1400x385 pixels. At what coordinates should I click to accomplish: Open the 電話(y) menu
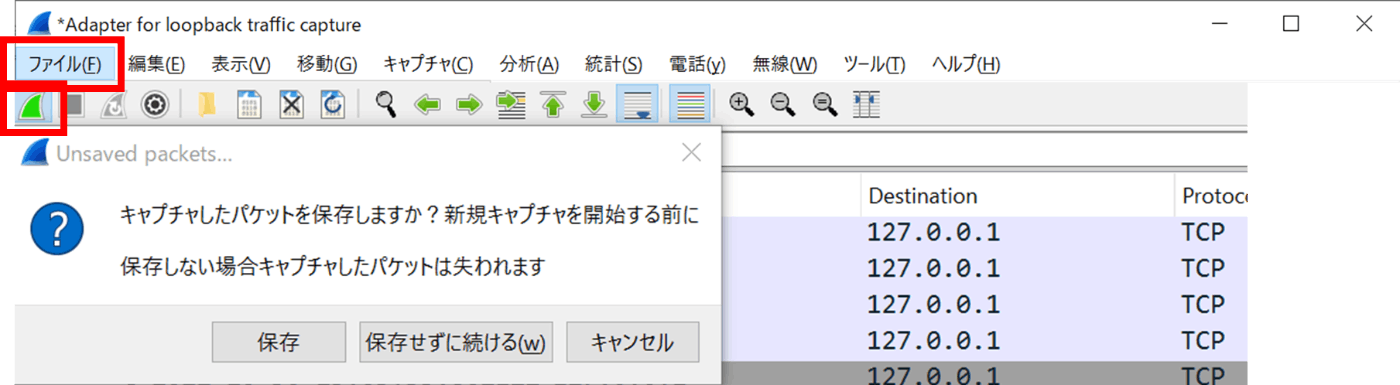point(697,65)
